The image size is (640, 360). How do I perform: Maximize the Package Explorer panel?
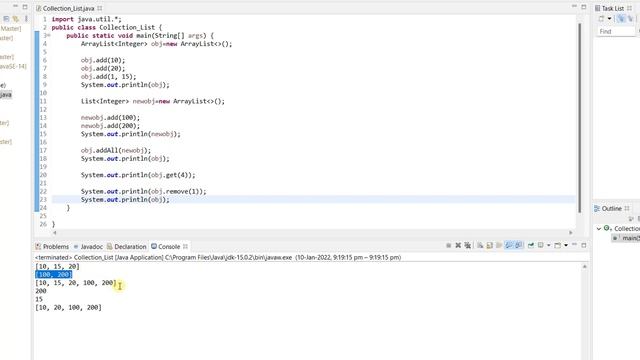pos(24,7)
